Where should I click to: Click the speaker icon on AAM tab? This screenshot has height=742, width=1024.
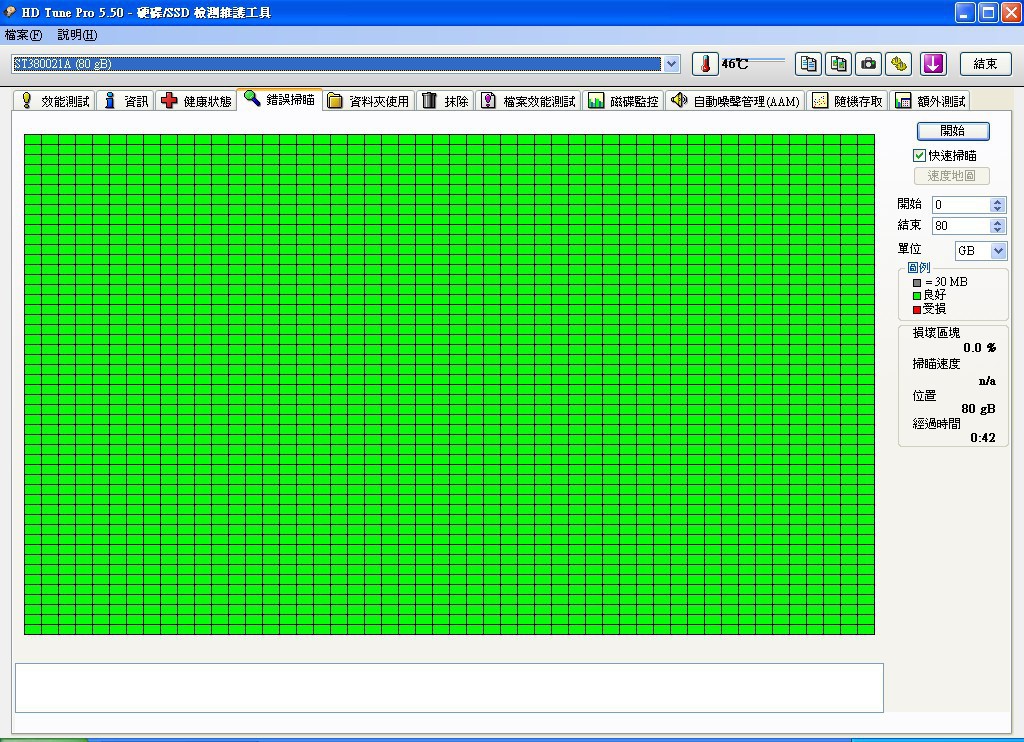point(679,100)
